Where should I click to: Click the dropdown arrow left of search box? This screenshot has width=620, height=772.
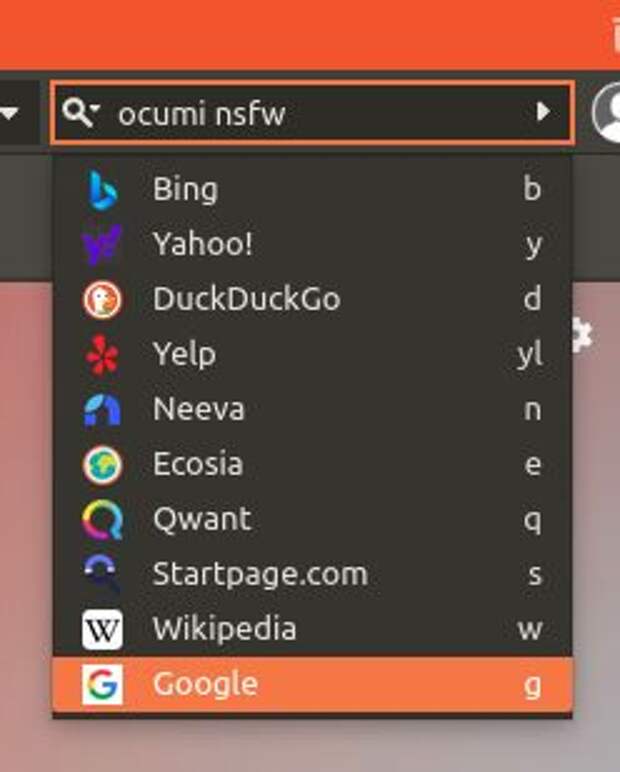pos(9,113)
